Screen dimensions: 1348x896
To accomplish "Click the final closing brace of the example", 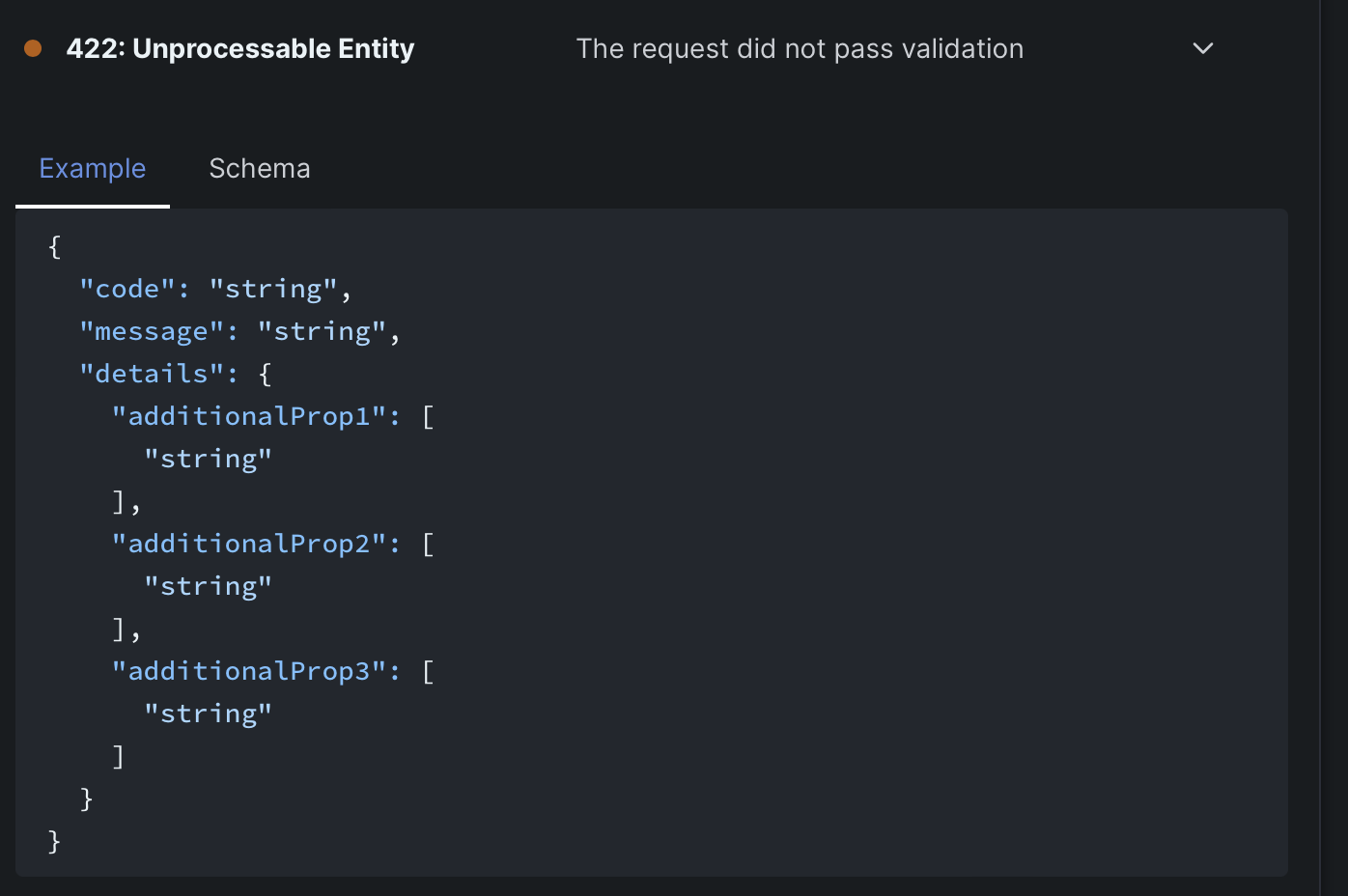I will pyautogui.click(x=54, y=841).
